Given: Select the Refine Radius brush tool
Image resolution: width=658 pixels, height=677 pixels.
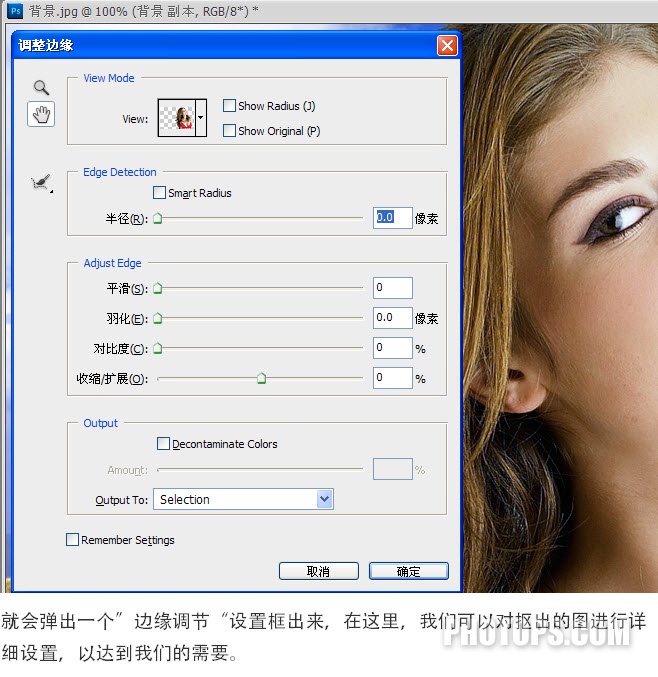Looking at the screenshot, I should point(41,183).
